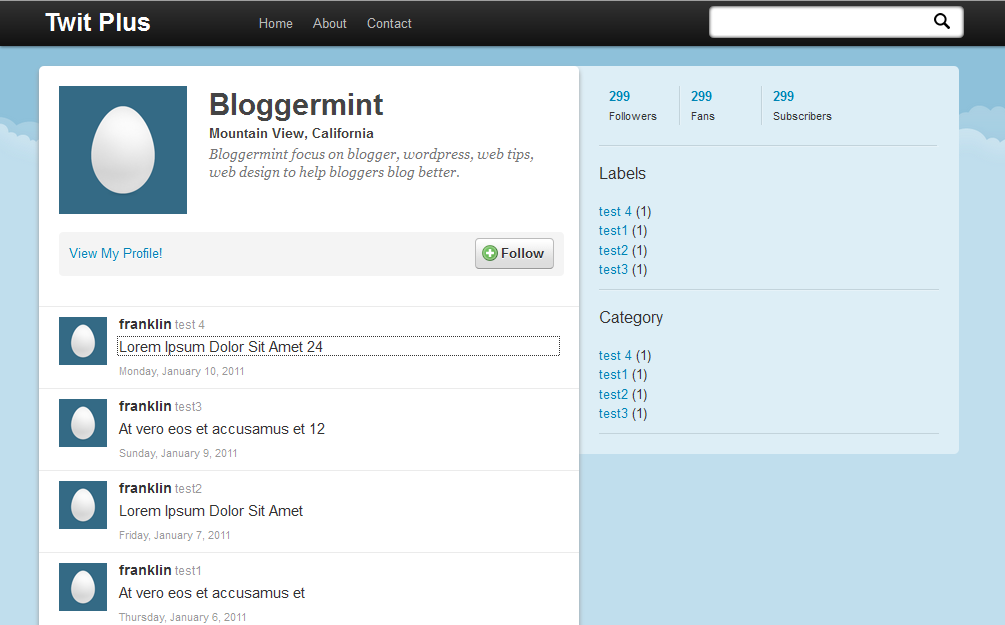The image size is (1005, 625).
Task: Click the Category heading
Action: point(631,318)
